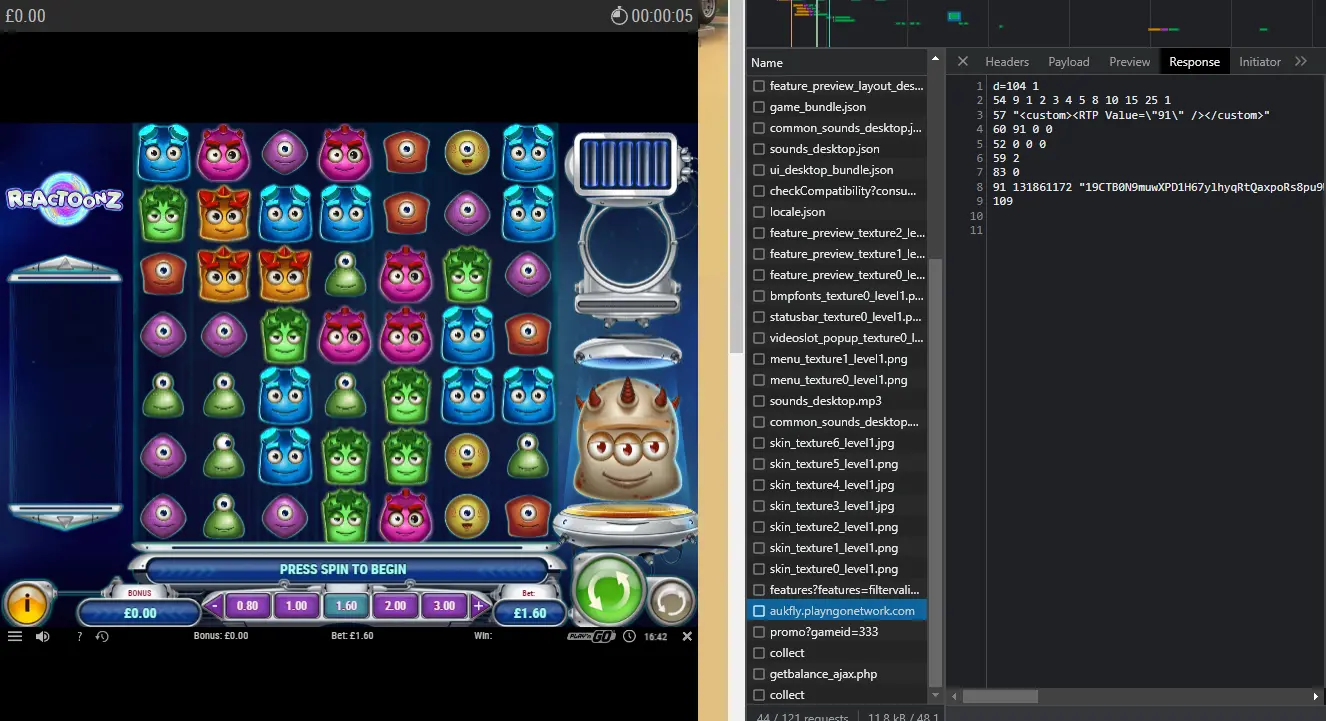The width and height of the screenshot is (1326, 721).
Task: Check the skin_texture6_level1.jpg checkbox
Action: (759, 443)
